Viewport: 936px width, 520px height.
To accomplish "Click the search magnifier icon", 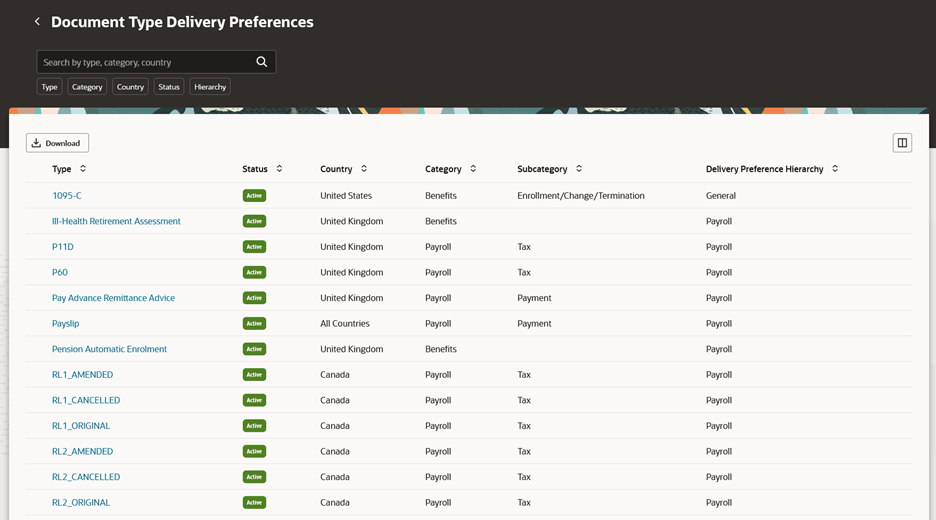I will (261, 62).
